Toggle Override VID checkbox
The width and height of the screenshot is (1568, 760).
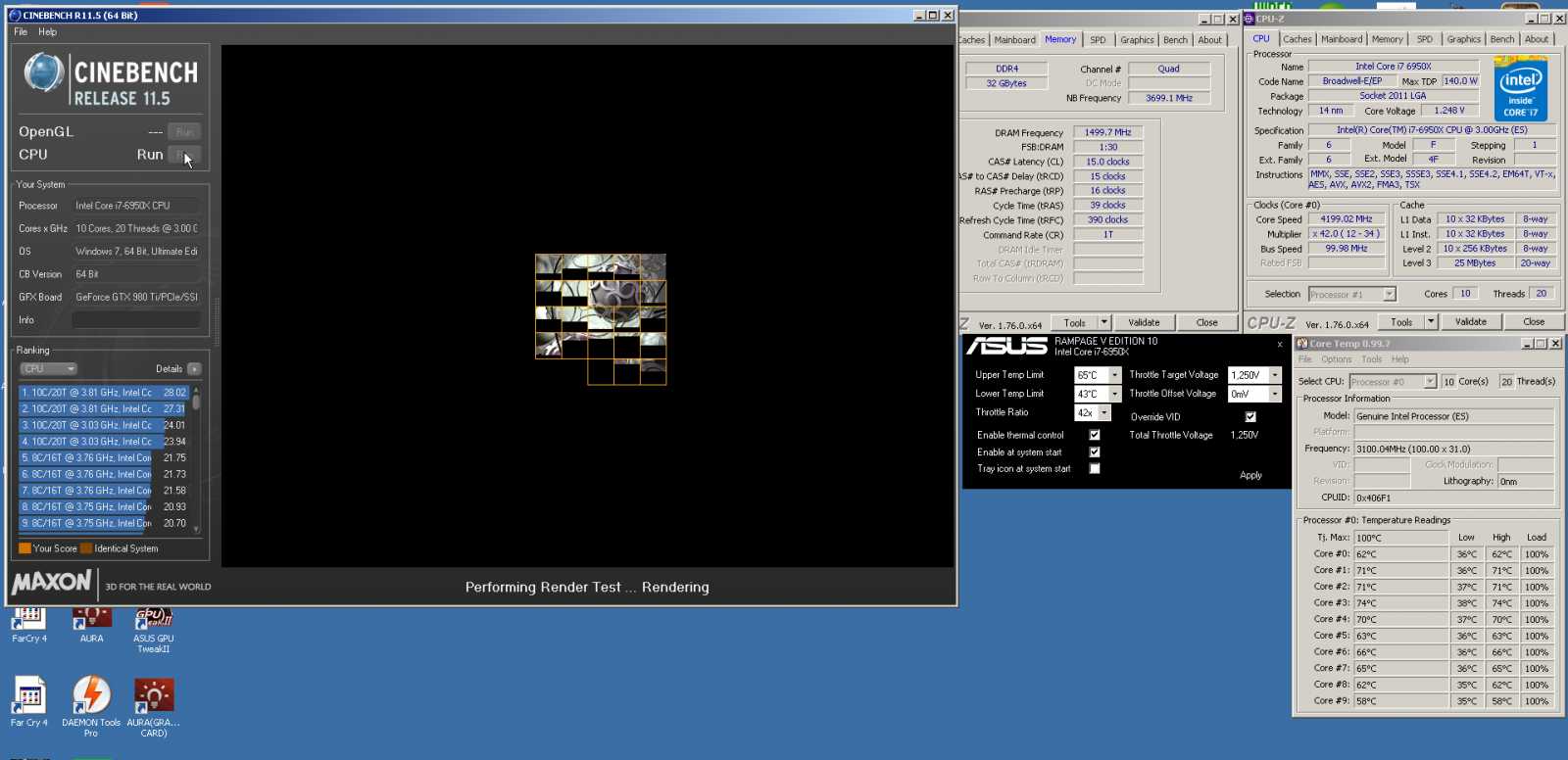(1250, 417)
